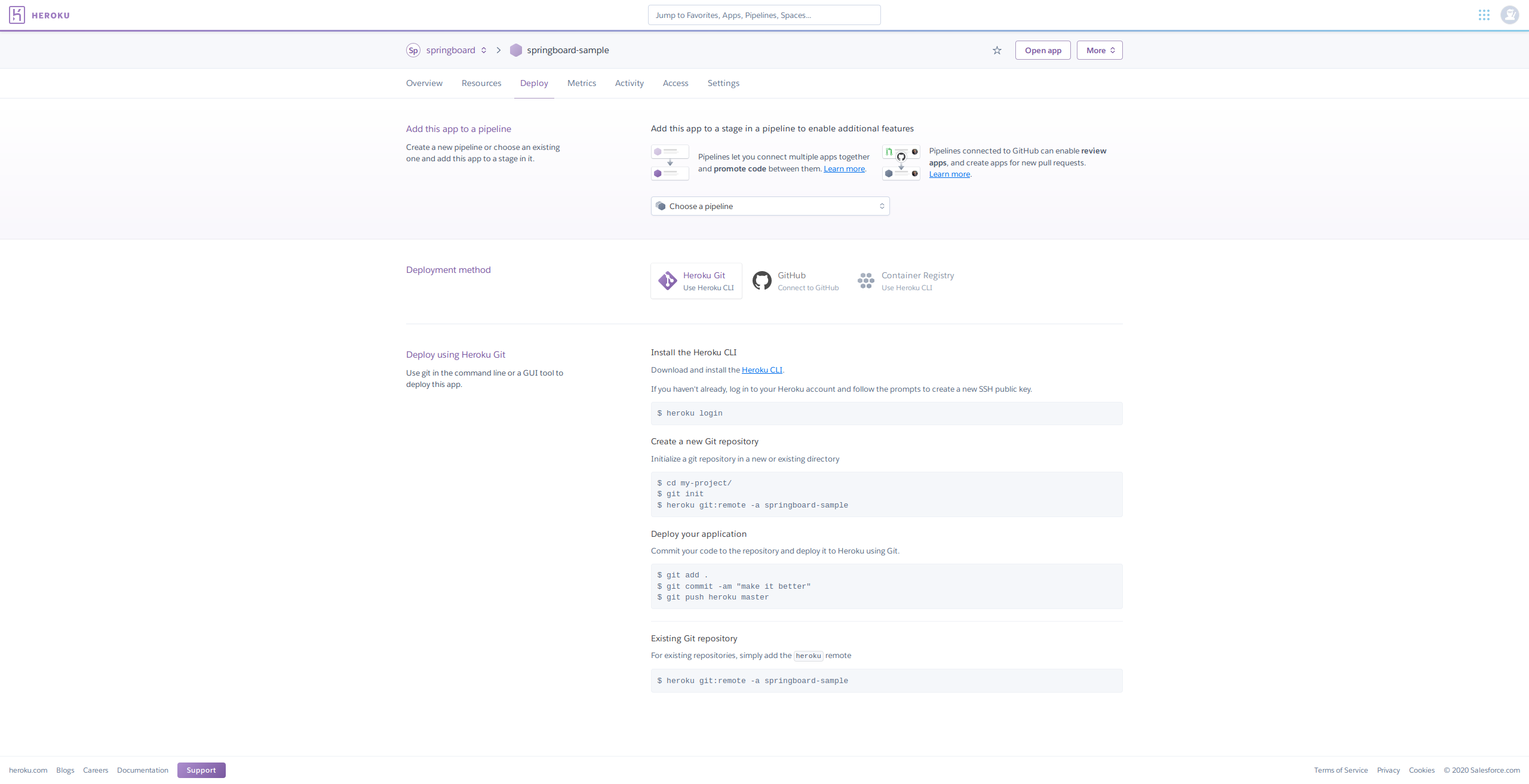This screenshot has height=784, width=1529.
Task: Click the pipeline promote illustration icon
Action: point(670,162)
